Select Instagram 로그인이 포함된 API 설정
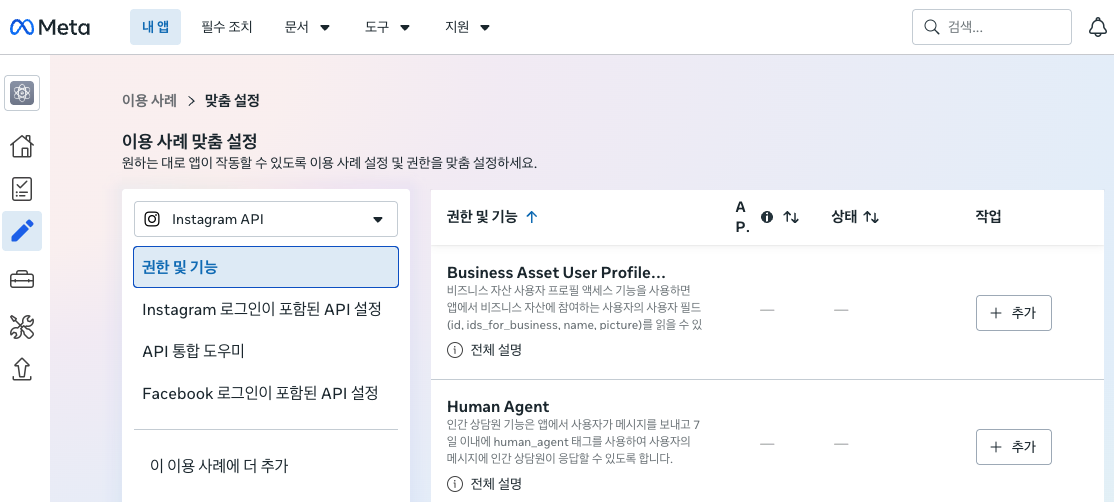The height and width of the screenshot is (502, 1114). 262,310
